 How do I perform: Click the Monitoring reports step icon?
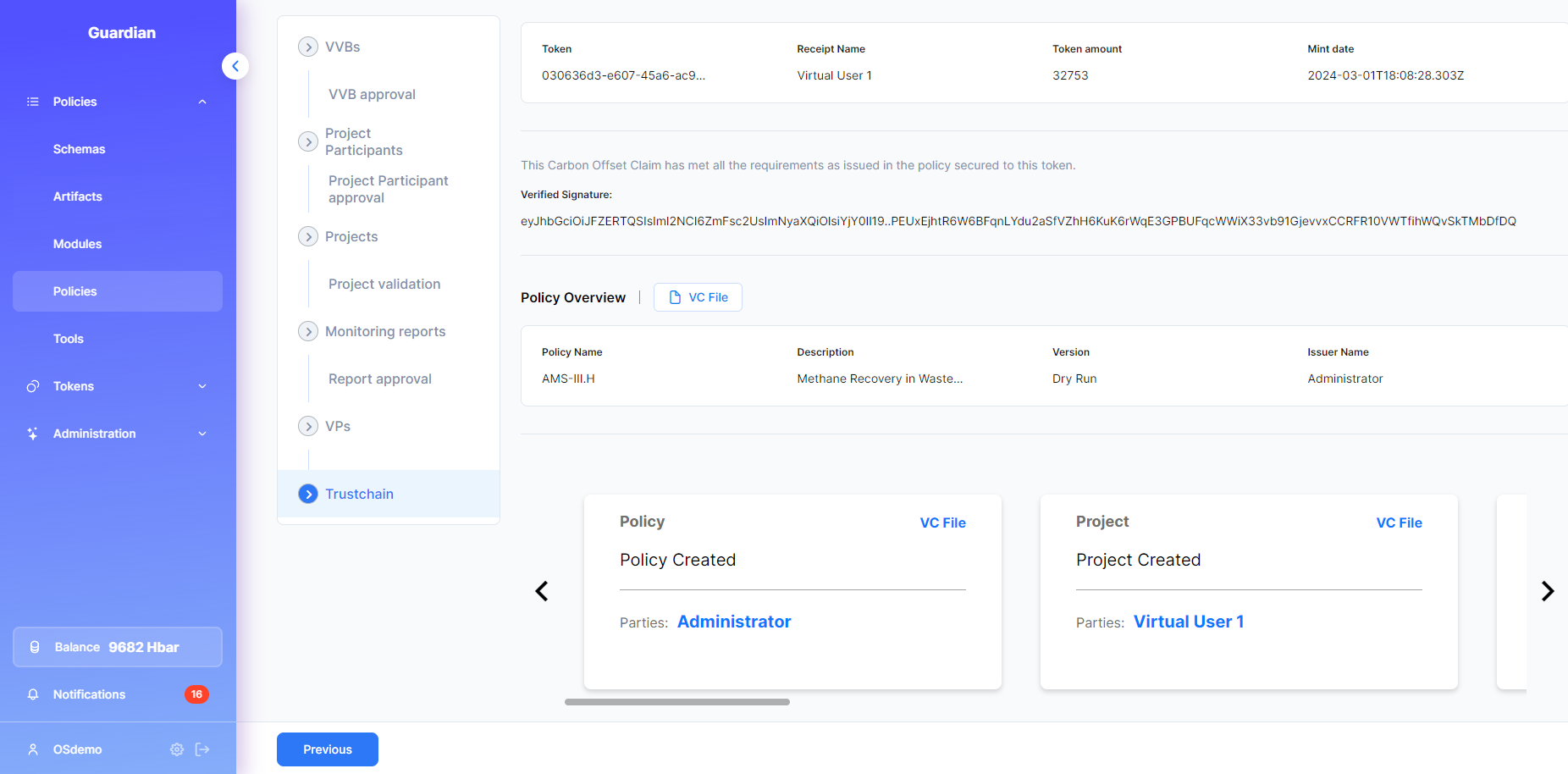coord(308,331)
